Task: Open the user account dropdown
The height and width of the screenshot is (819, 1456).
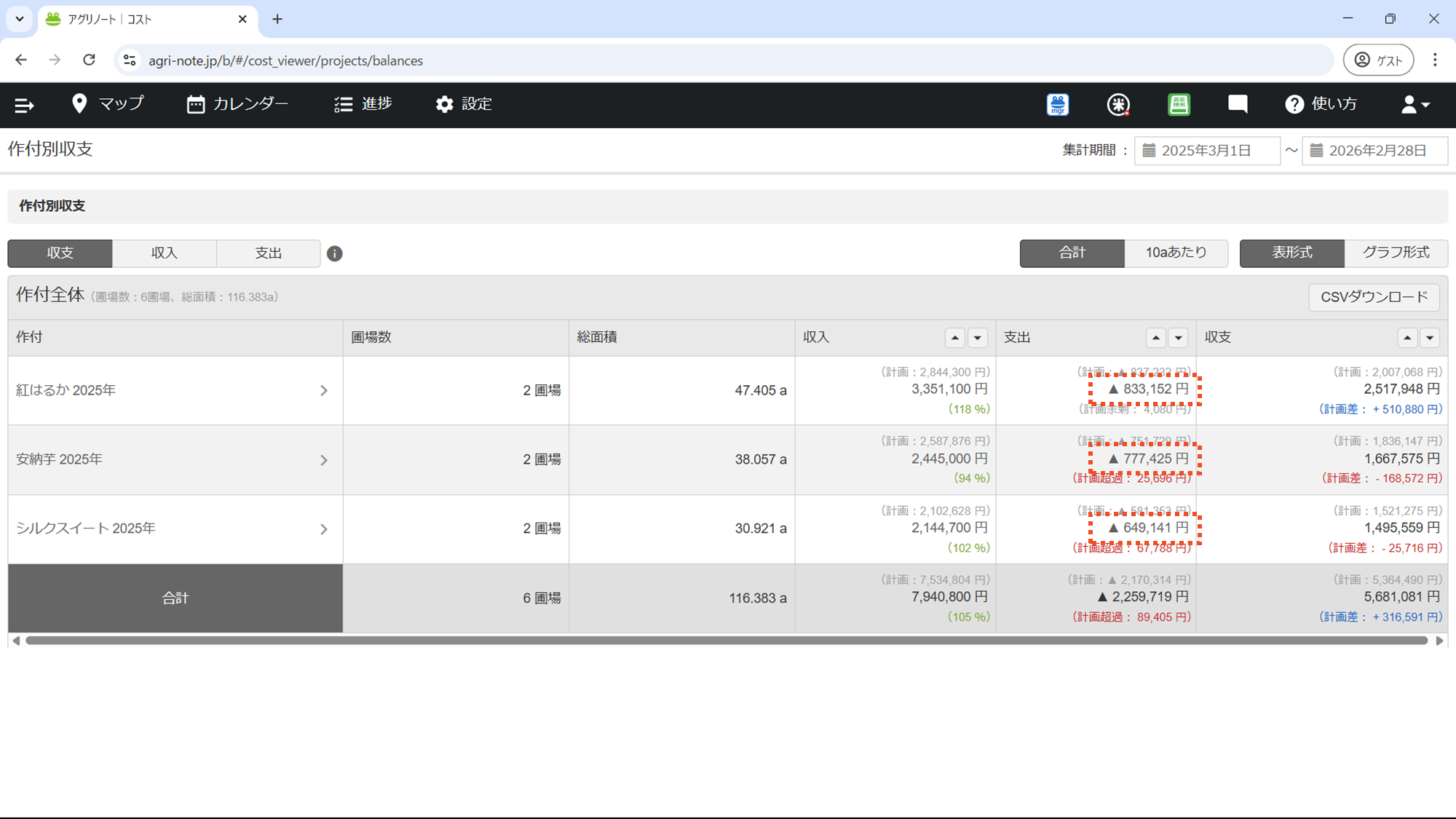Action: point(1415,104)
